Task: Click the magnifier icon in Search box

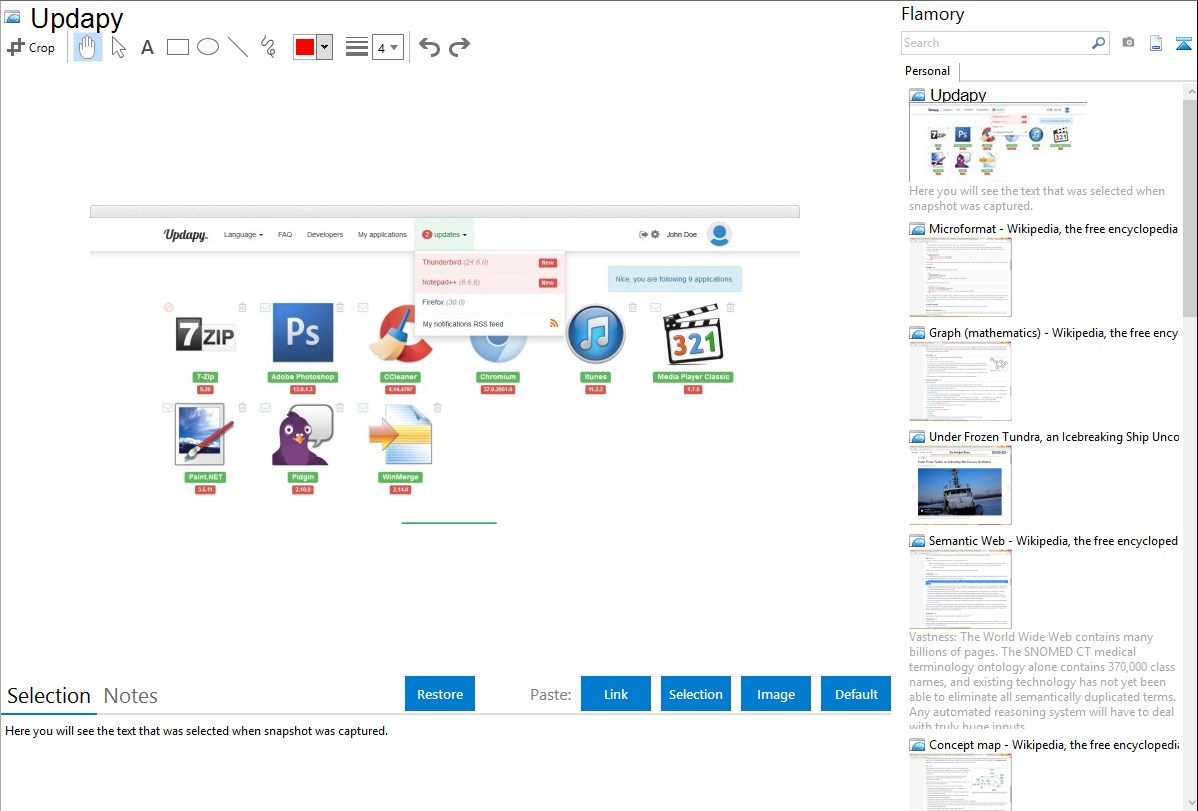Action: [1098, 43]
